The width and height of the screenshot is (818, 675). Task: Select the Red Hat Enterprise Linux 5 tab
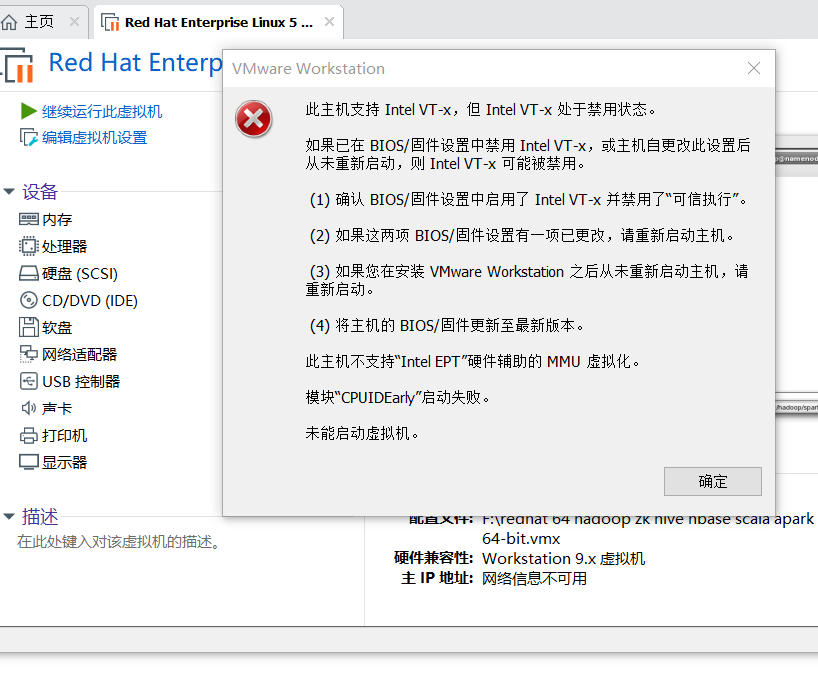pyautogui.click(x=219, y=22)
